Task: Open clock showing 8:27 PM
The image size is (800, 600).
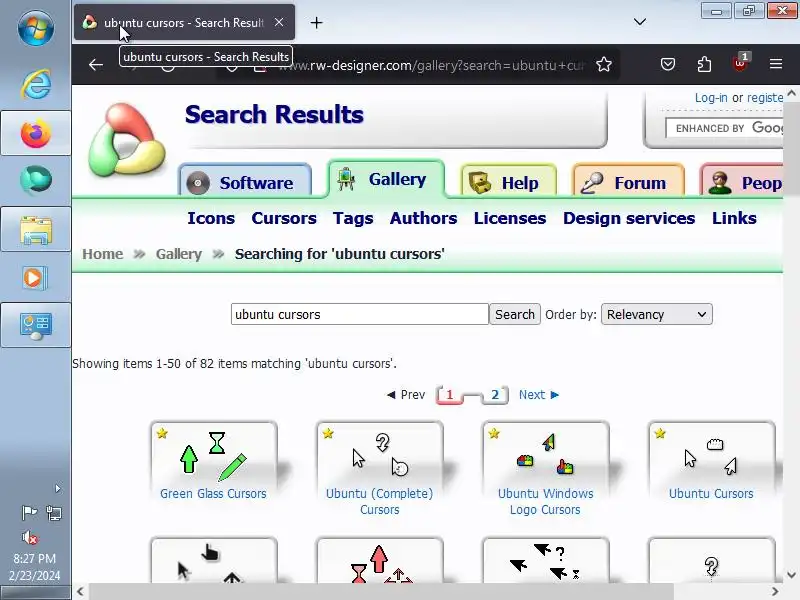Action: pos(35,567)
